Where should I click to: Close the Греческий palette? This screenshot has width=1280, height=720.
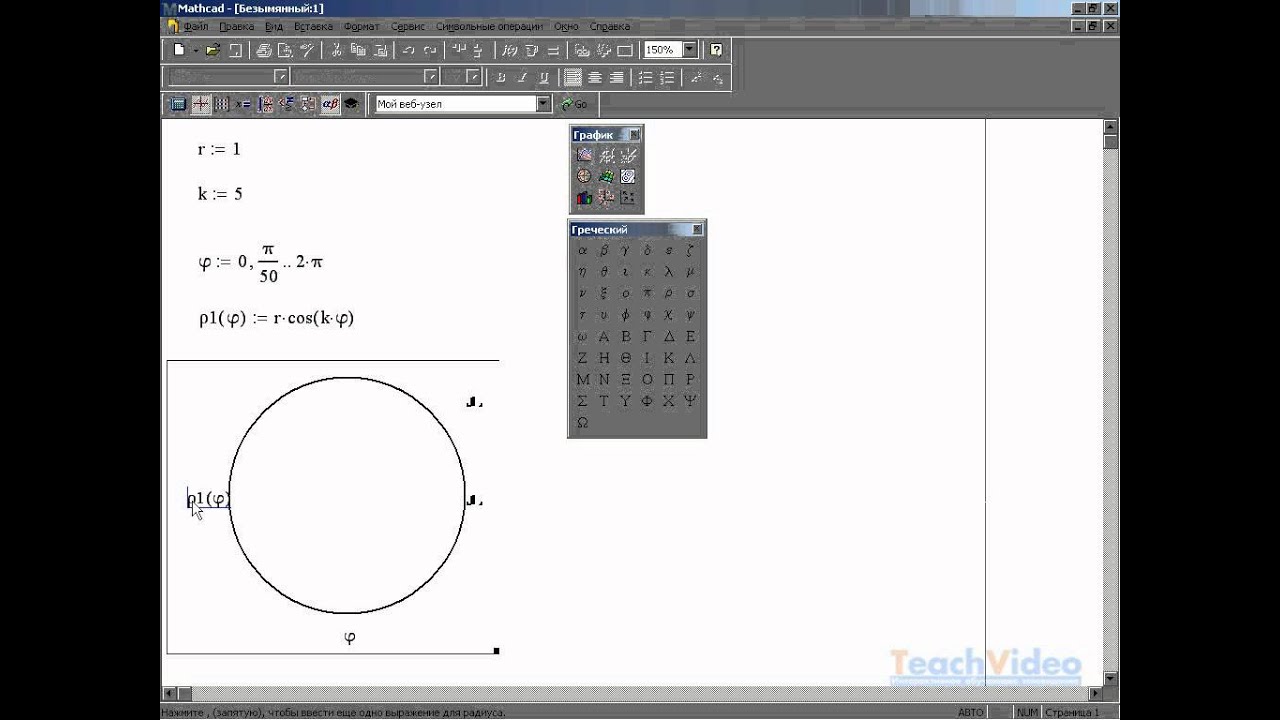coord(697,229)
